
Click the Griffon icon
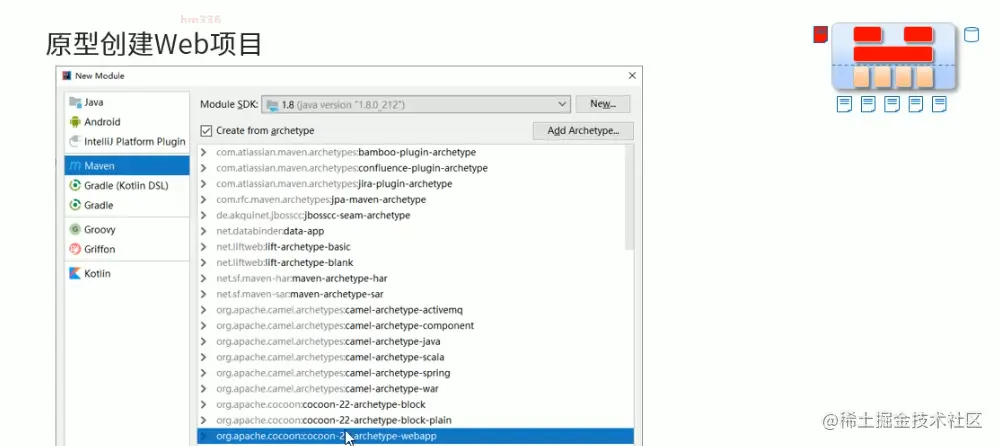75,249
